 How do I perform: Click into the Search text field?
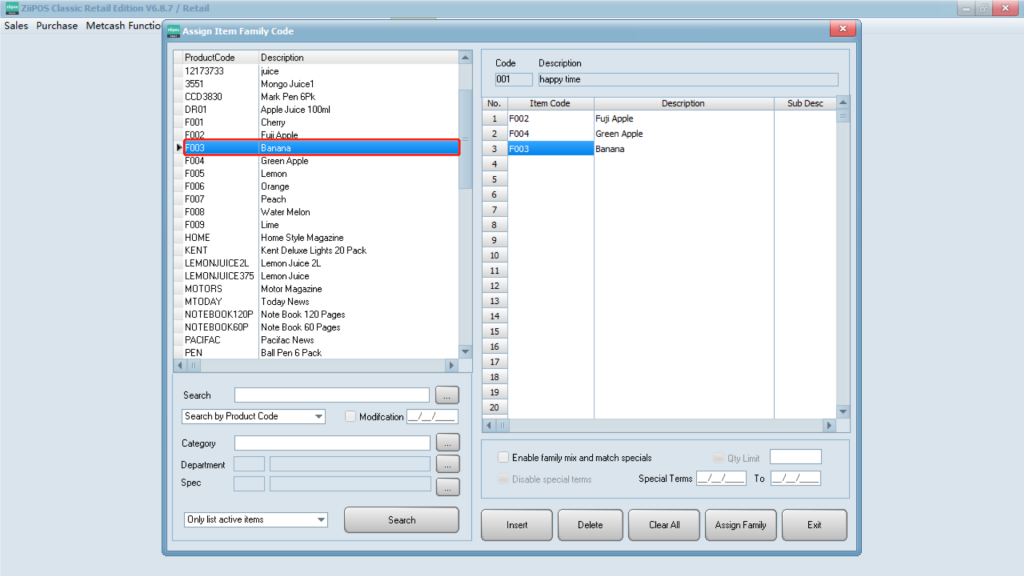[x=331, y=395]
